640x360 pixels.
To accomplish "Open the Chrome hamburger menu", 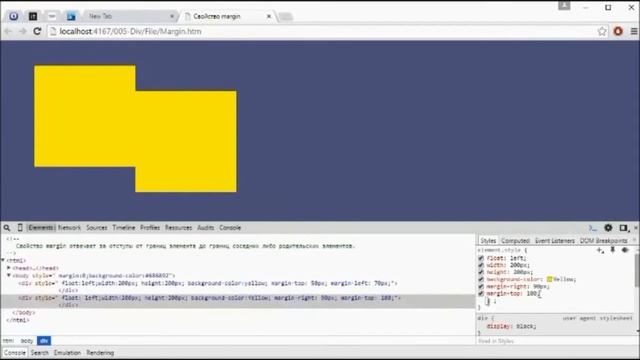I will point(634,31).
